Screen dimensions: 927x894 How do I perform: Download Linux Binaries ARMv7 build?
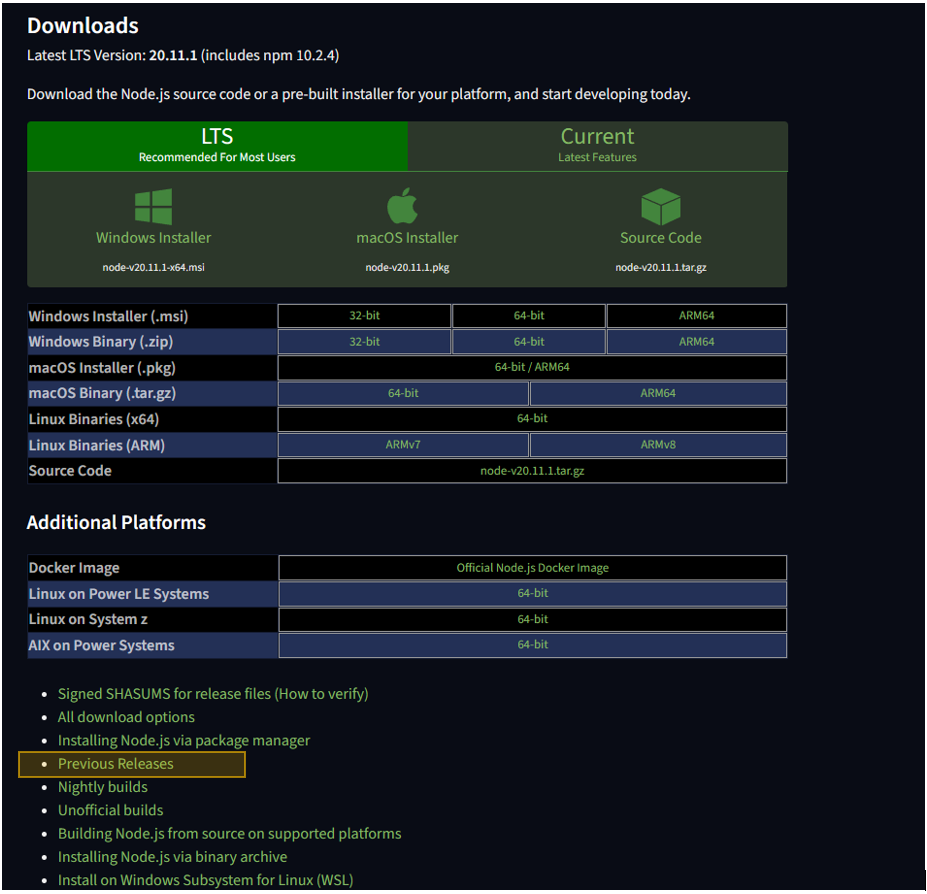click(x=403, y=444)
